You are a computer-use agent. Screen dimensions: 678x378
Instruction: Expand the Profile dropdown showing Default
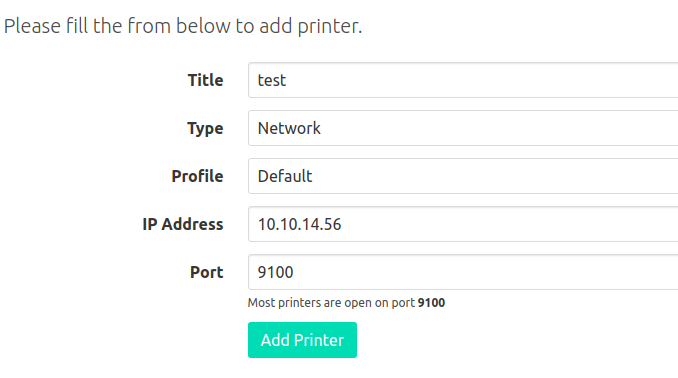point(463,176)
